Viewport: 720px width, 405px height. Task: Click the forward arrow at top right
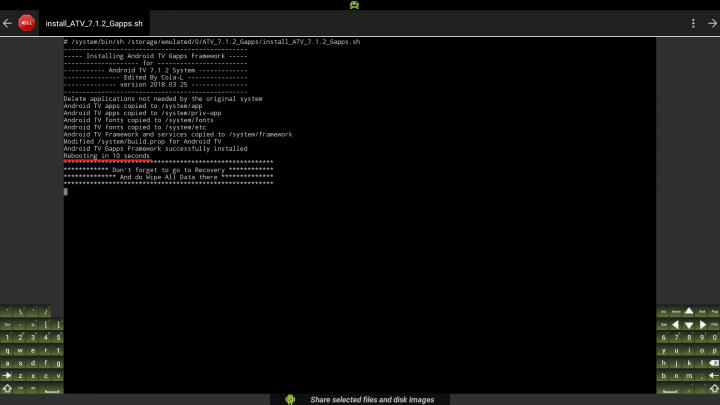point(712,23)
